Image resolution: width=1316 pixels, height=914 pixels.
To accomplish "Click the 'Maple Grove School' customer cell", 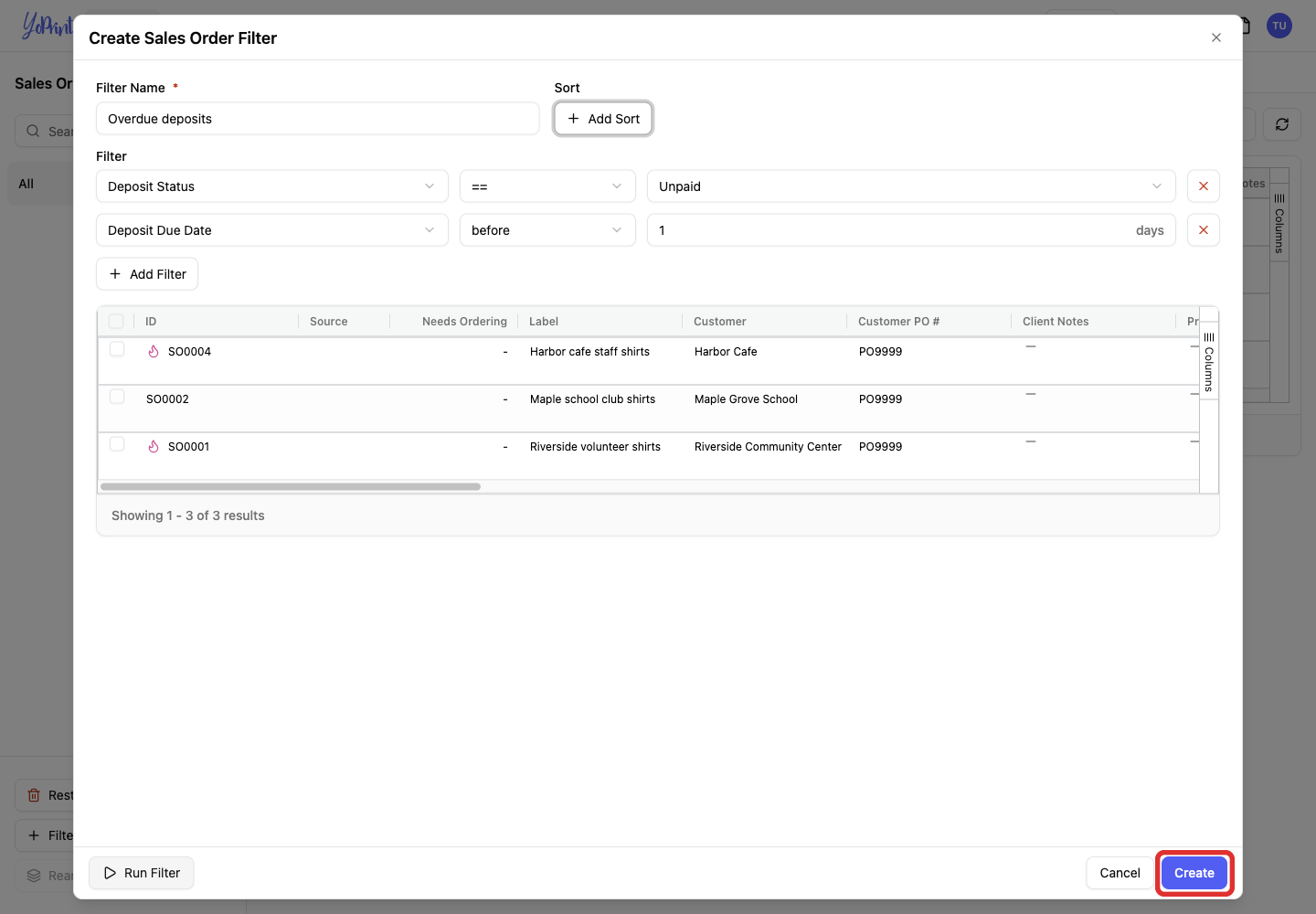I will coord(746,399).
